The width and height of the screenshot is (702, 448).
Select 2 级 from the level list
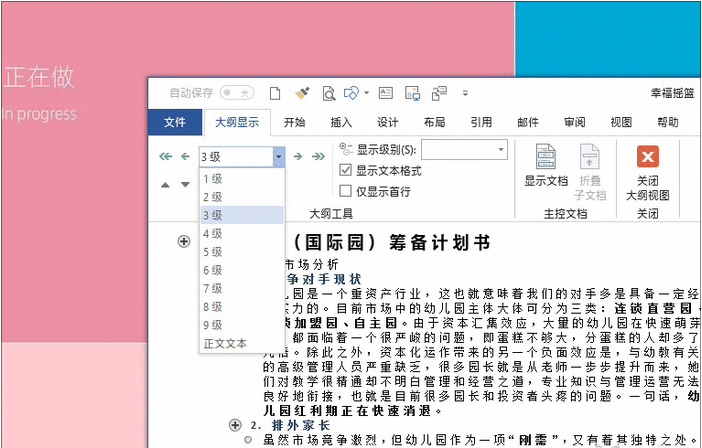pos(242,197)
